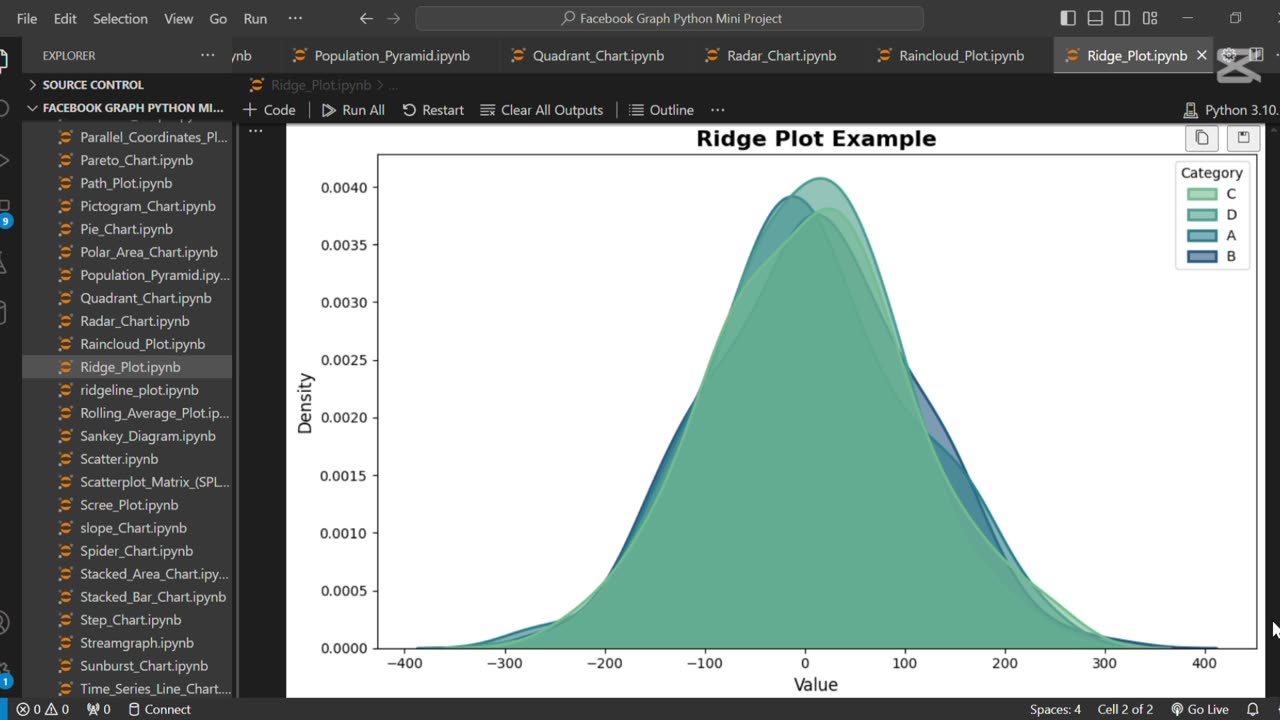
Task: Open ridgeline_plot.ipynb in explorer
Action: pos(139,390)
